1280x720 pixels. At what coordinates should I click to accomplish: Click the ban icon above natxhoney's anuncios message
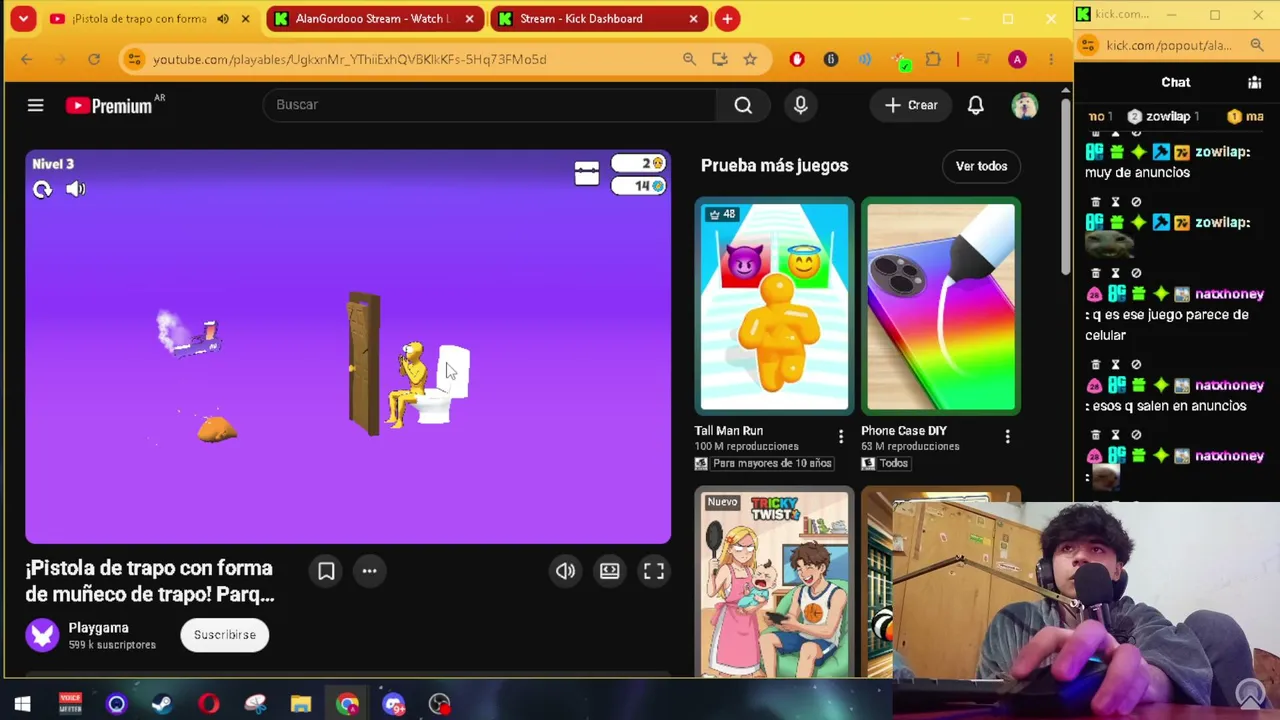(x=1136, y=365)
